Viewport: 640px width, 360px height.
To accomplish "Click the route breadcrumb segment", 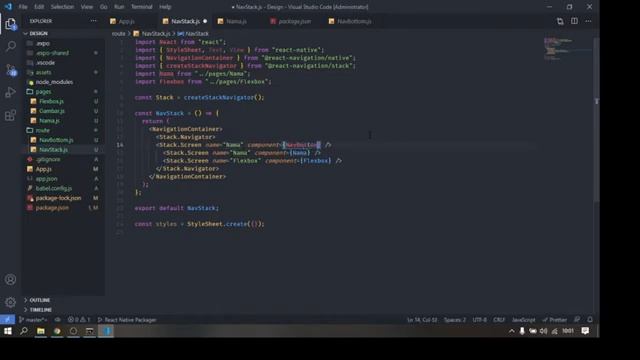I will pos(118,33).
